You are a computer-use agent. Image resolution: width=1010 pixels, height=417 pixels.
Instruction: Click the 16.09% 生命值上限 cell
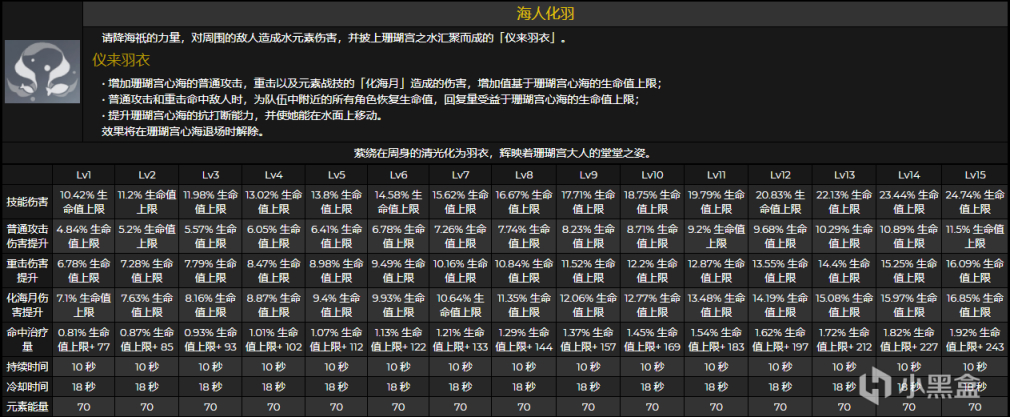(x=976, y=271)
